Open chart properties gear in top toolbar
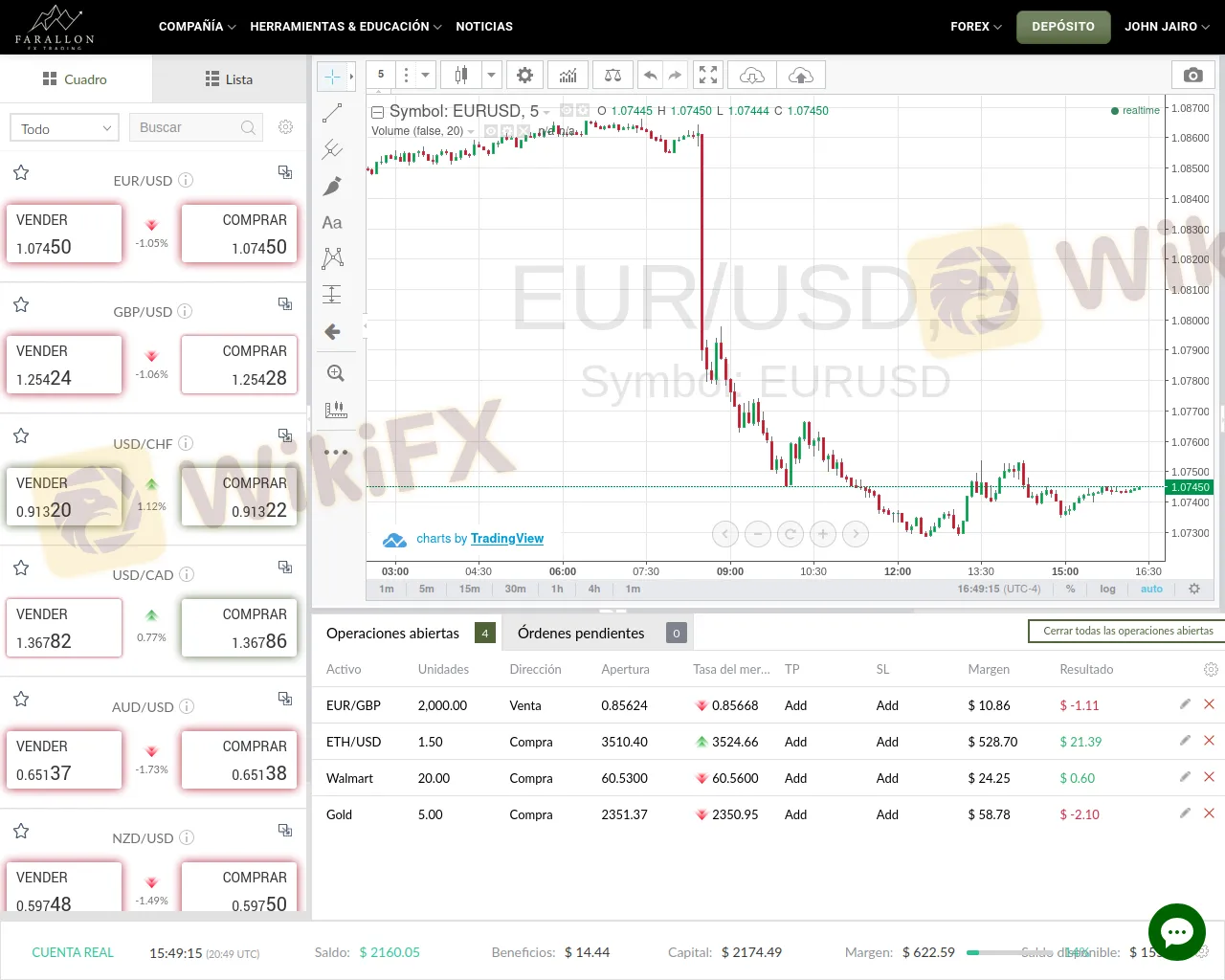Image resolution: width=1225 pixels, height=980 pixels. click(524, 75)
